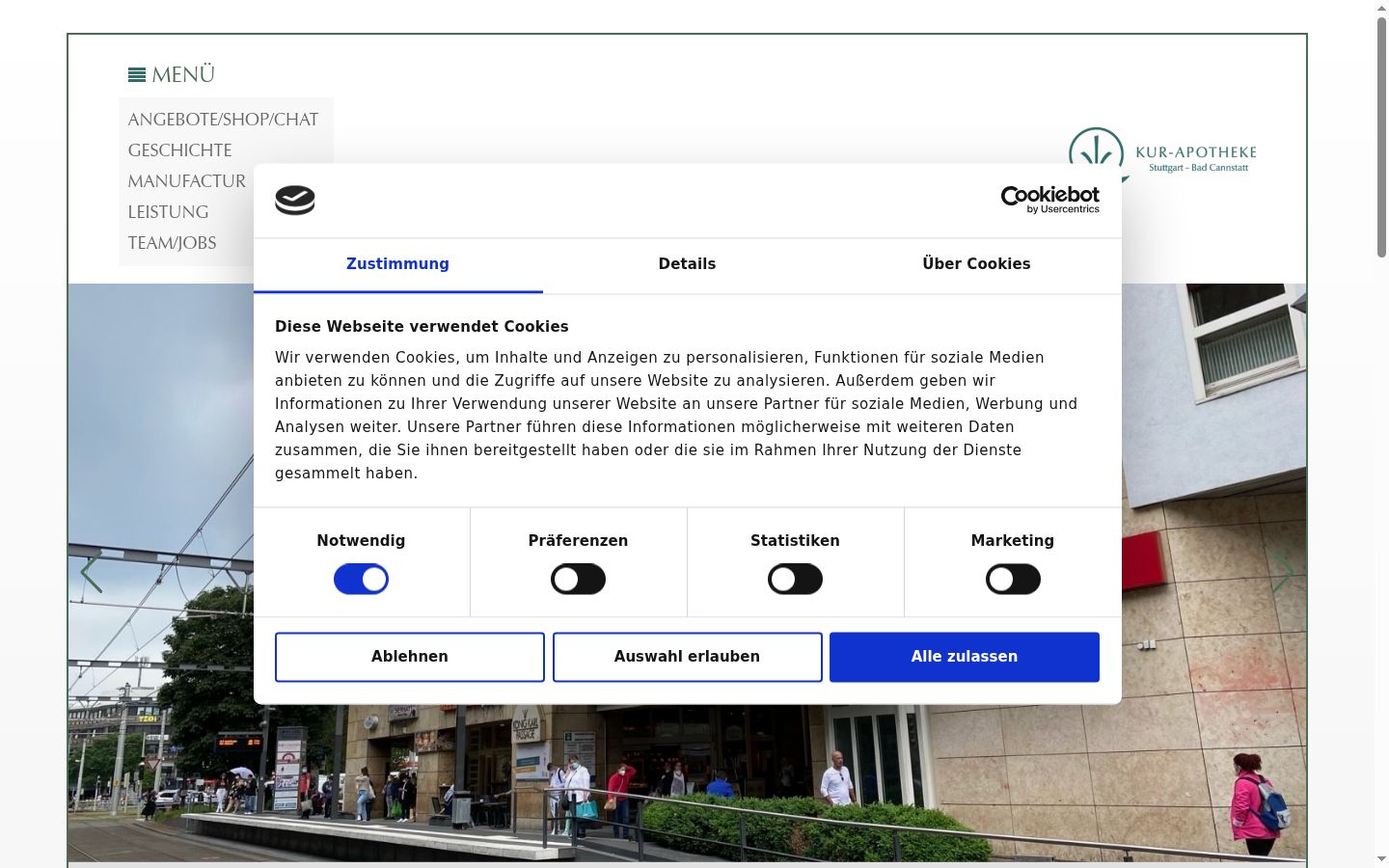Open the Über Cookies tab
This screenshot has width=1389, height=868.
pyautogui.click(x=976, y=264)
